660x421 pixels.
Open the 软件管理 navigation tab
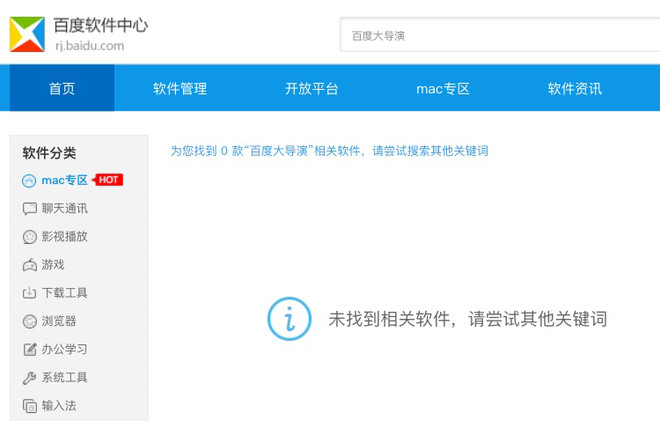180,88
